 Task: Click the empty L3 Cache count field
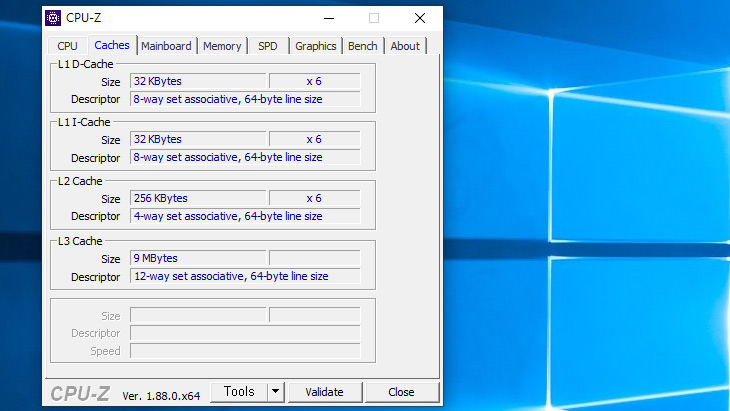[315, 258]
